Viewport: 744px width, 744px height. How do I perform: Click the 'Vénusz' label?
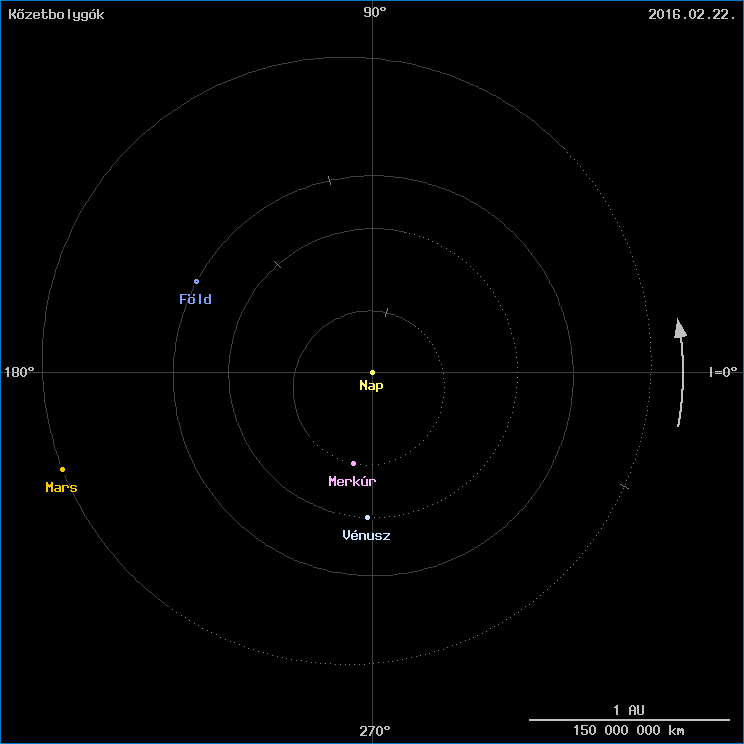(x=366, y=535)
